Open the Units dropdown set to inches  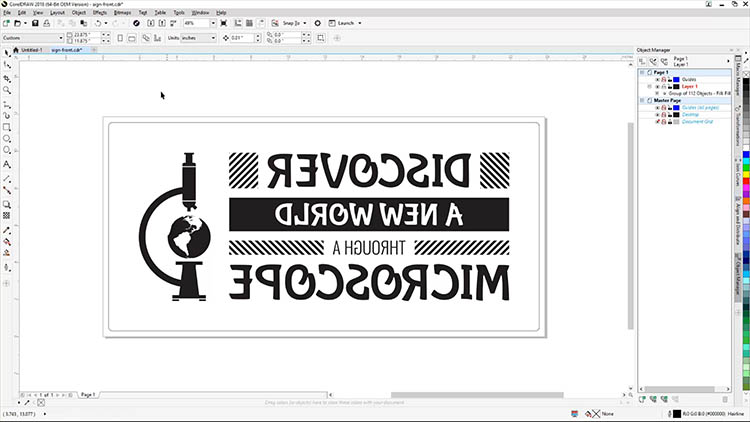click(x=203, y=38)
